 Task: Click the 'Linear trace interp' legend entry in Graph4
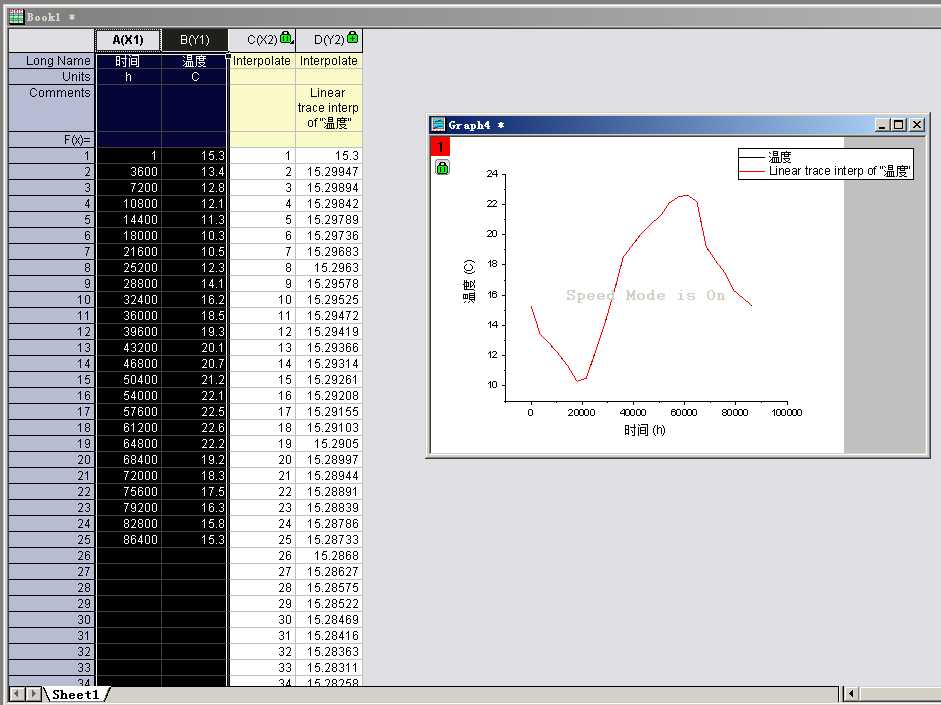click(x=840, y=171)
